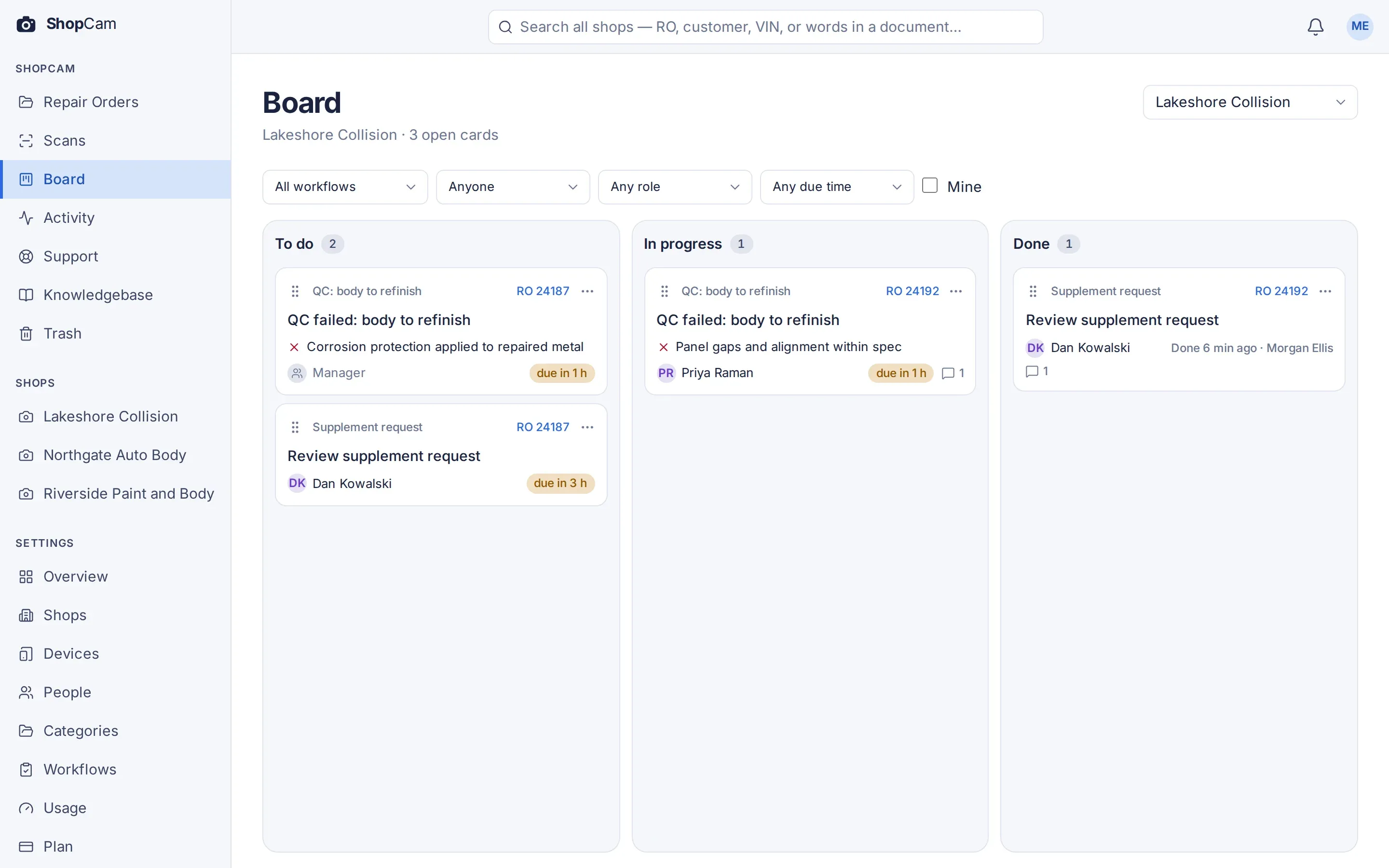Click drag handle on Done column card
The image size is (1389, 868).
[x=1033, y=291]
